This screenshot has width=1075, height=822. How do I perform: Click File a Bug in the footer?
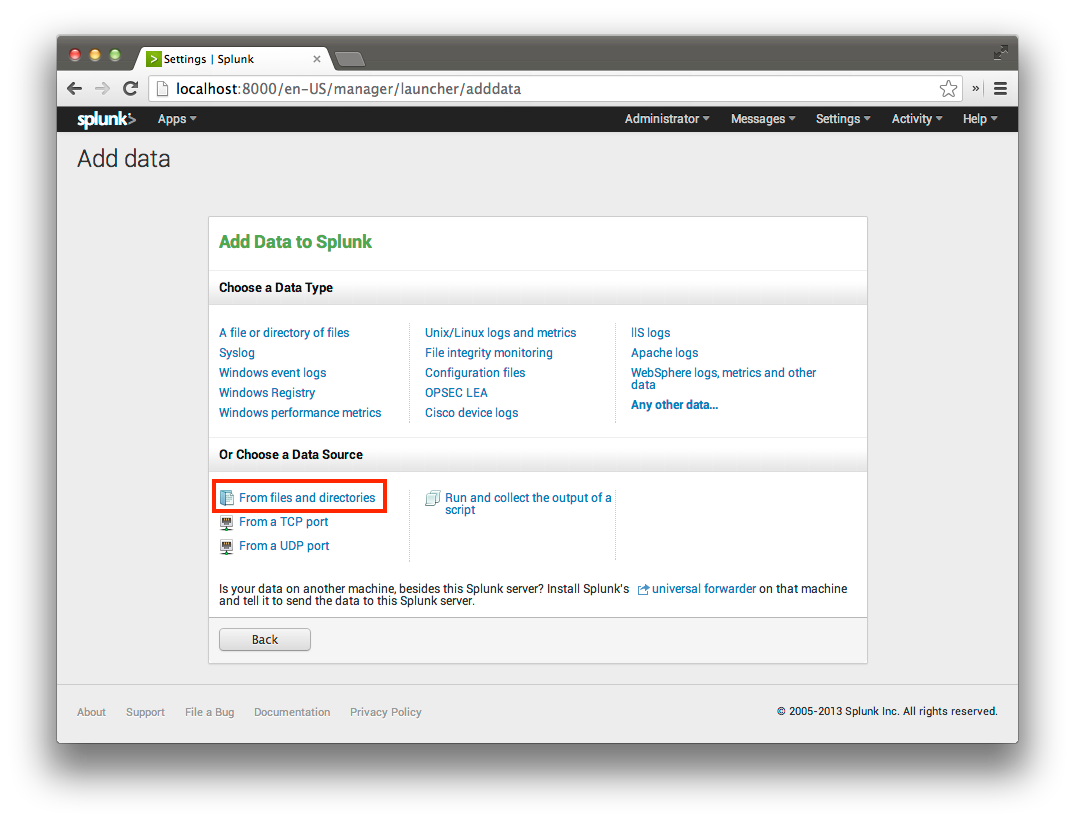tap(209, 712)
